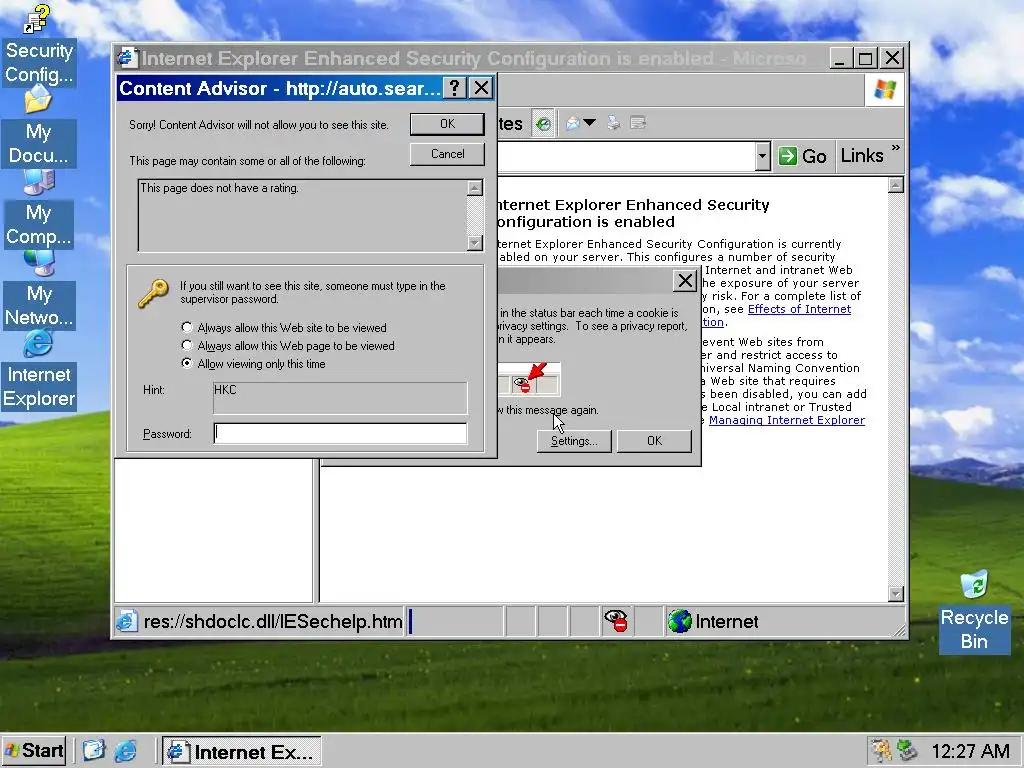This screenshot has width=1024, height=768.
Task: Toggle the History toolbar button in Internet Explorer
Action: pyautogui.click(x=543, y=123)
